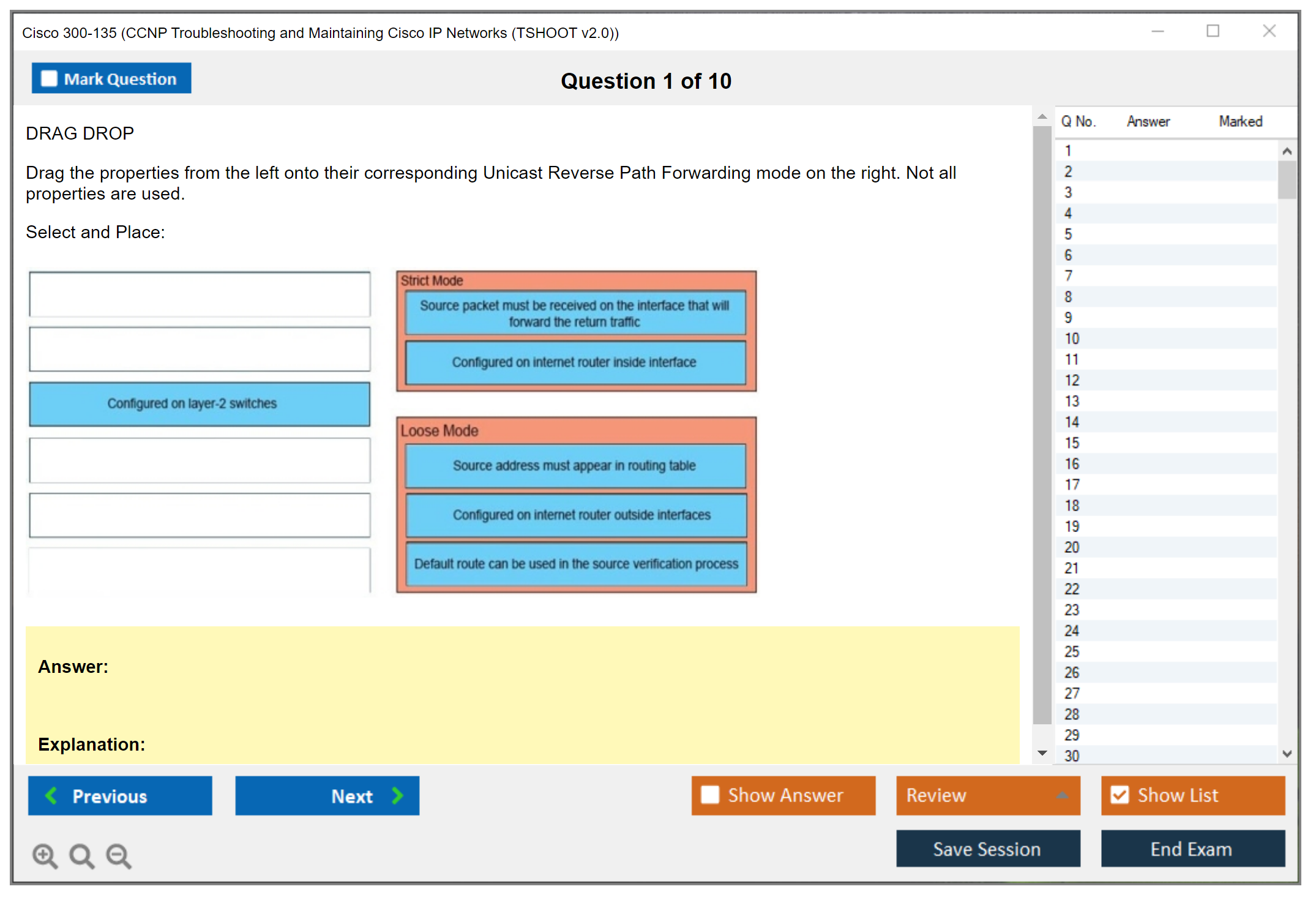Click the green left arrow on Previous
Viewport: 1316px width, 900px height.
51,795
